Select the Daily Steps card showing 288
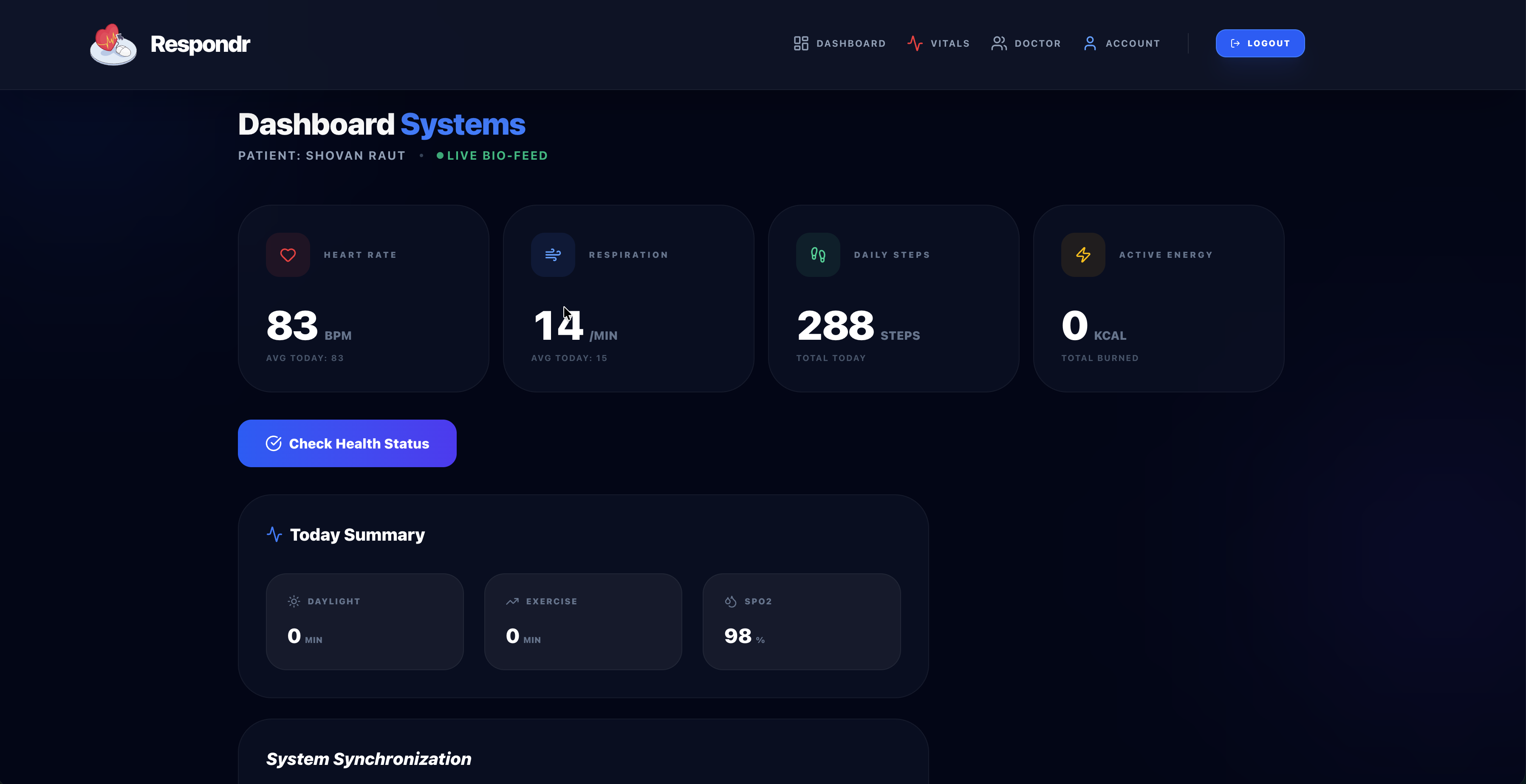The image size is (1526, 784). 893,299
